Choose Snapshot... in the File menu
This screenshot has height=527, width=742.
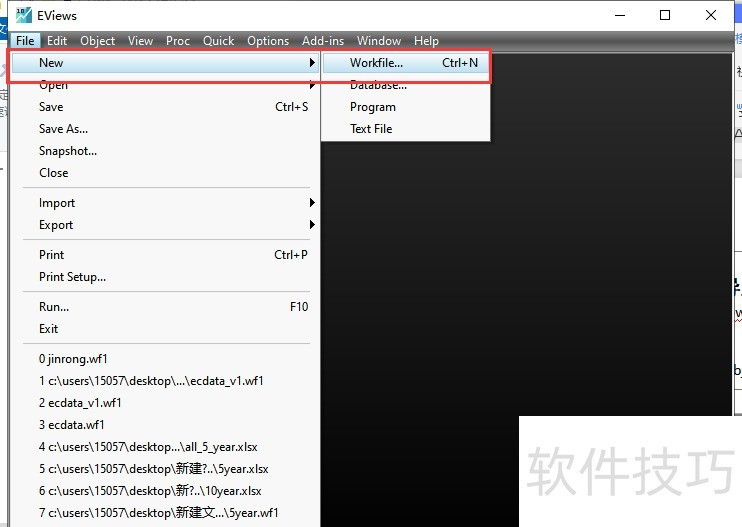(x=164, y=151)
